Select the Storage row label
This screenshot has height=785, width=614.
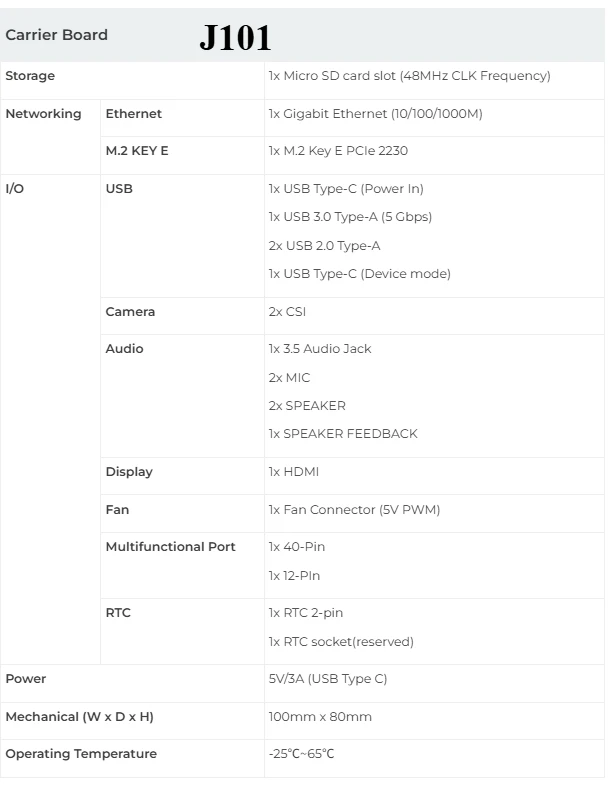(x=30, y=76)
